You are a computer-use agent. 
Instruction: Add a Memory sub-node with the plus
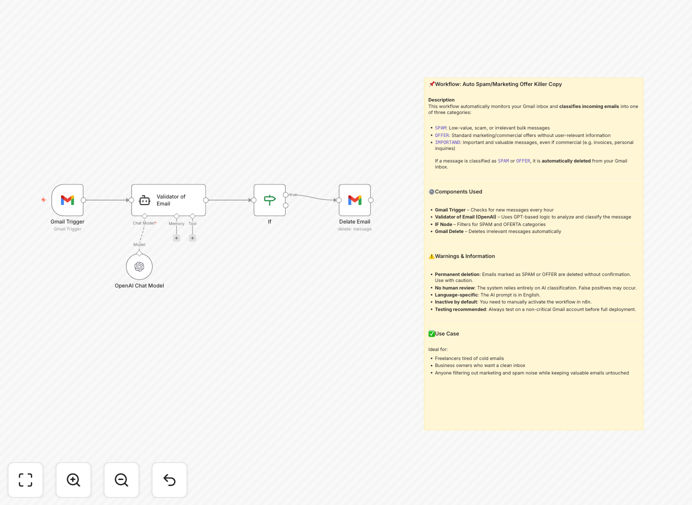[177, 238]
